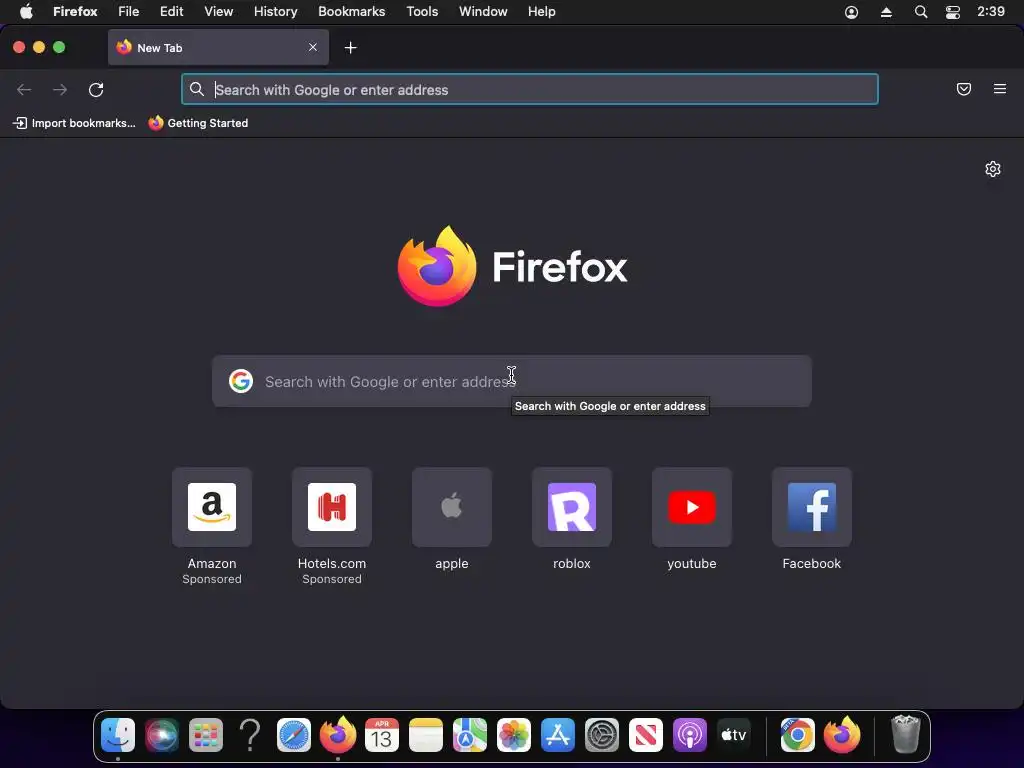Open the Bookmarks menu
The height and width of the screenshot is (768, 1024).
tap(351, 12)
